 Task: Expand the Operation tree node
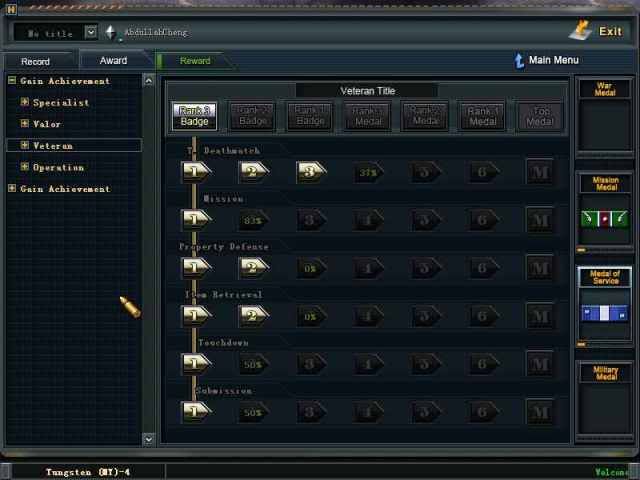pyautogui.click(x=25, y=167)
